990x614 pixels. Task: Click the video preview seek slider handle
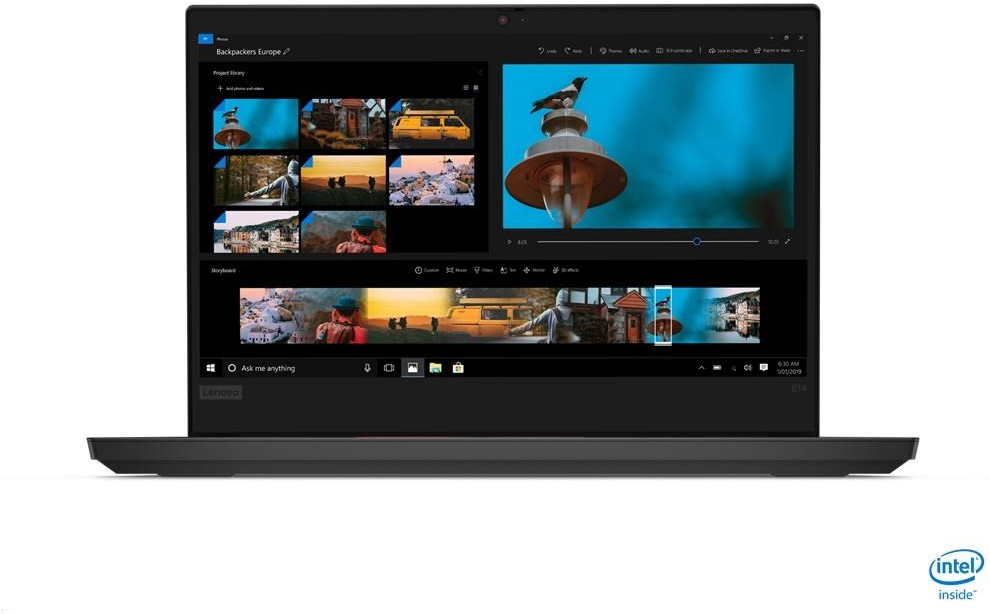click(x=697, y=241)
